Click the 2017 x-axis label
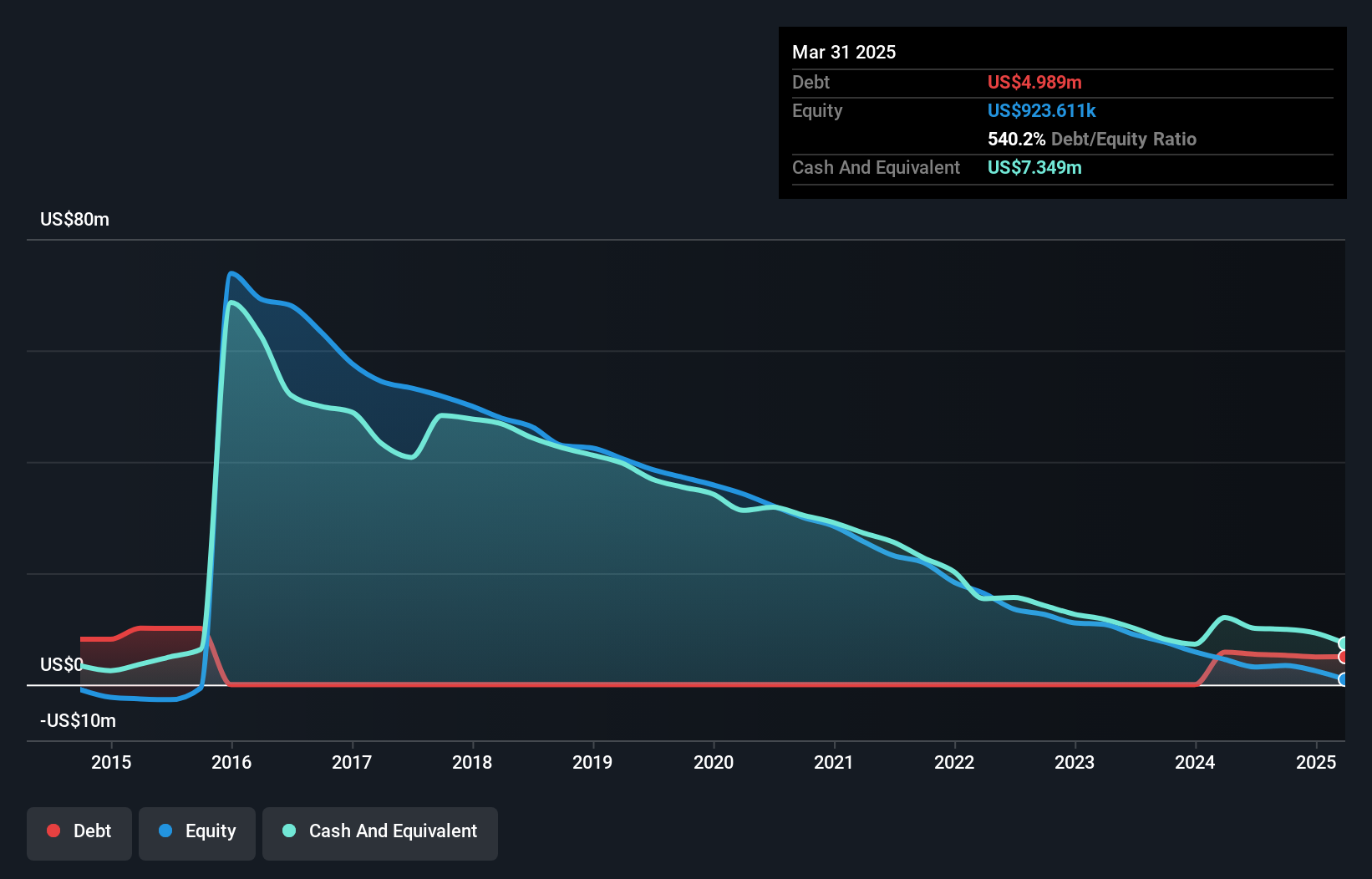Image resolution: width=1372 pixels, height=879 pixels. (x=352, y=762)
